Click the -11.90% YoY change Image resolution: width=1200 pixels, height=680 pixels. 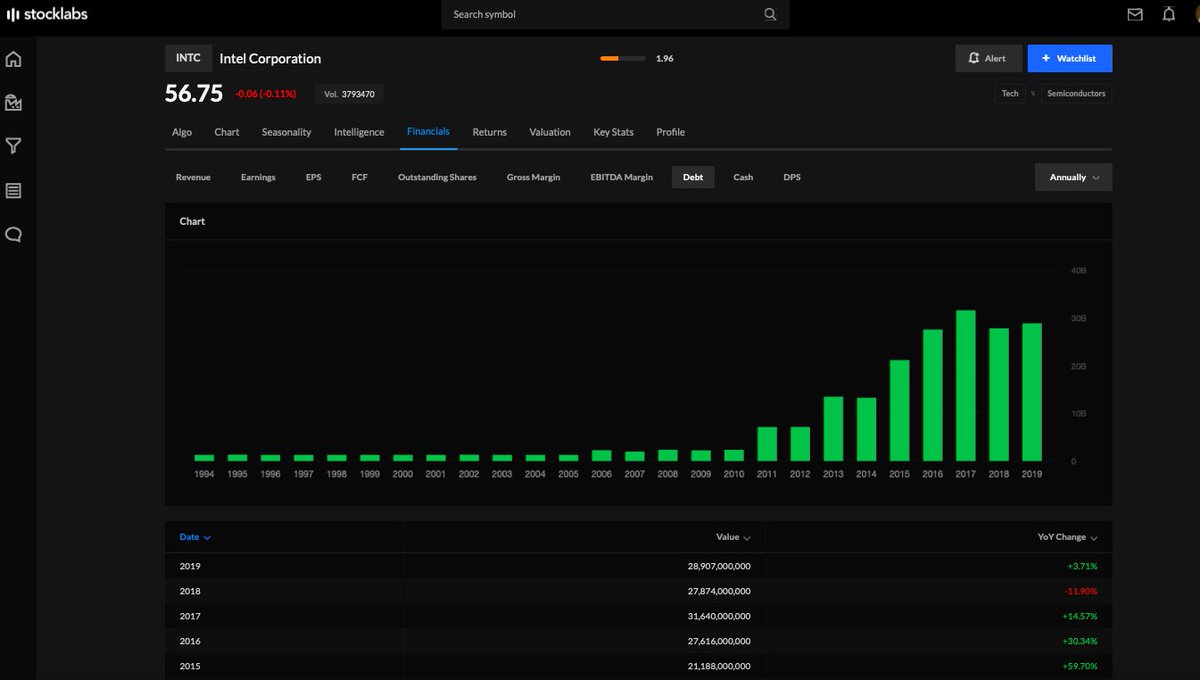pyautogui.click(x=1080, y=591)
